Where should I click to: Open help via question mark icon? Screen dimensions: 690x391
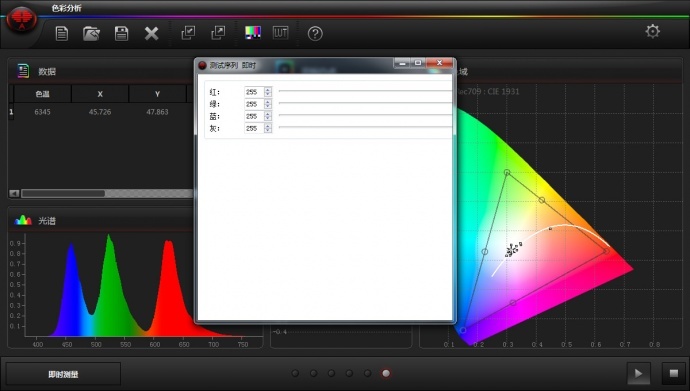tap(315, 33)
